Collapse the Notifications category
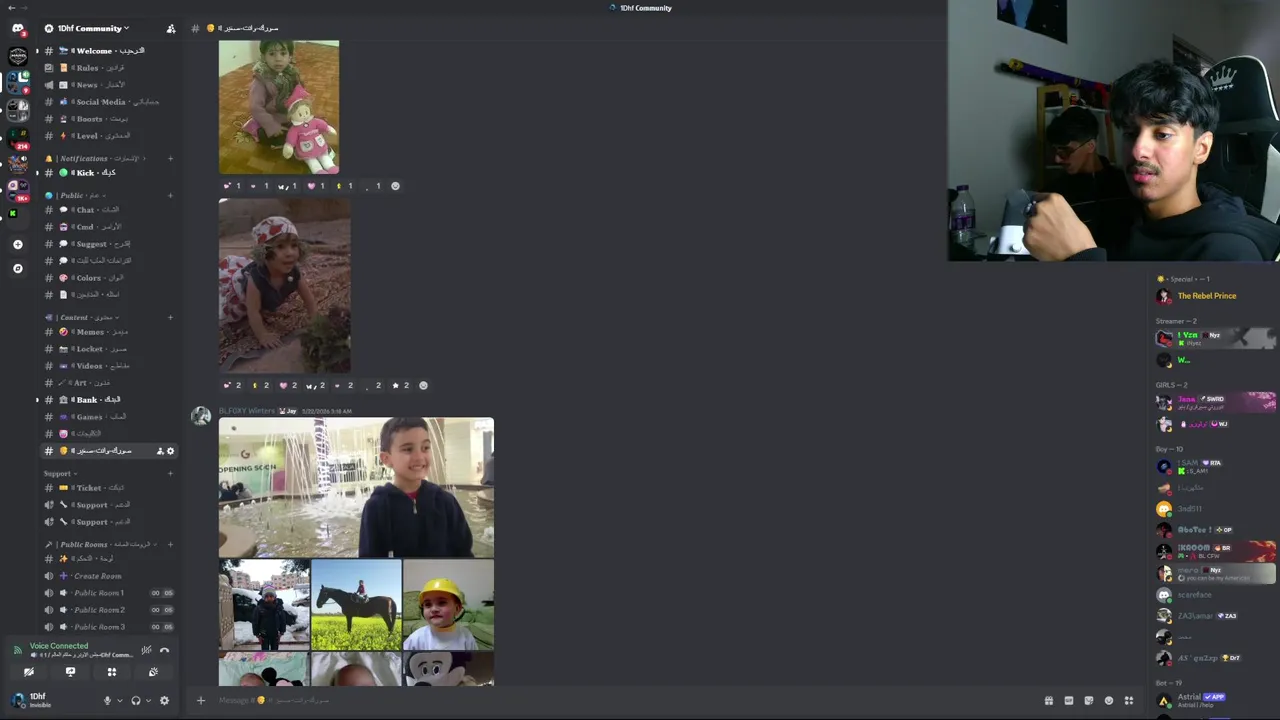The image size is (1280, 720). point(97,158)
